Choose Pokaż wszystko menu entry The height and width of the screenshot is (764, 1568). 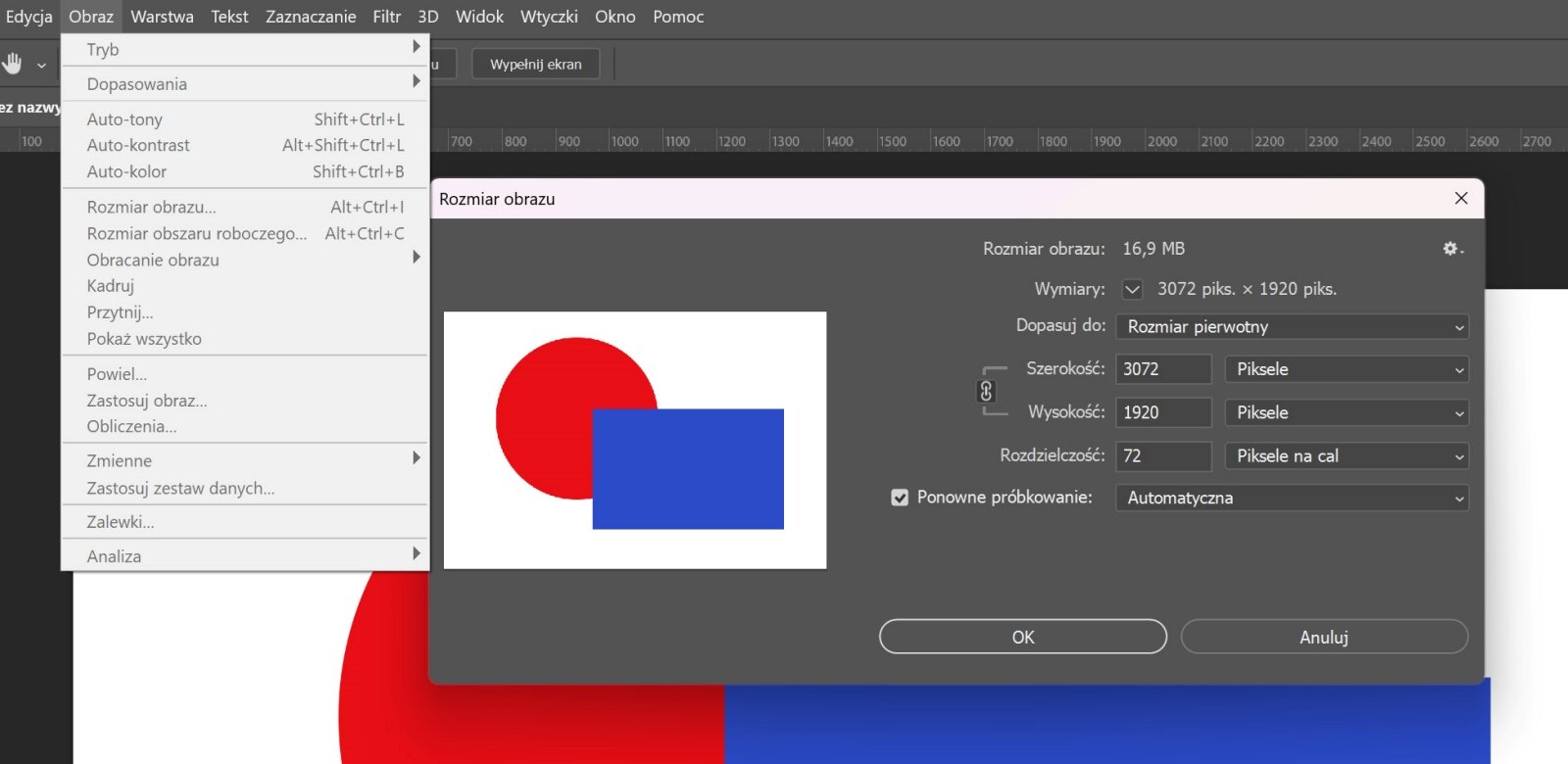[x=245, y=339]
